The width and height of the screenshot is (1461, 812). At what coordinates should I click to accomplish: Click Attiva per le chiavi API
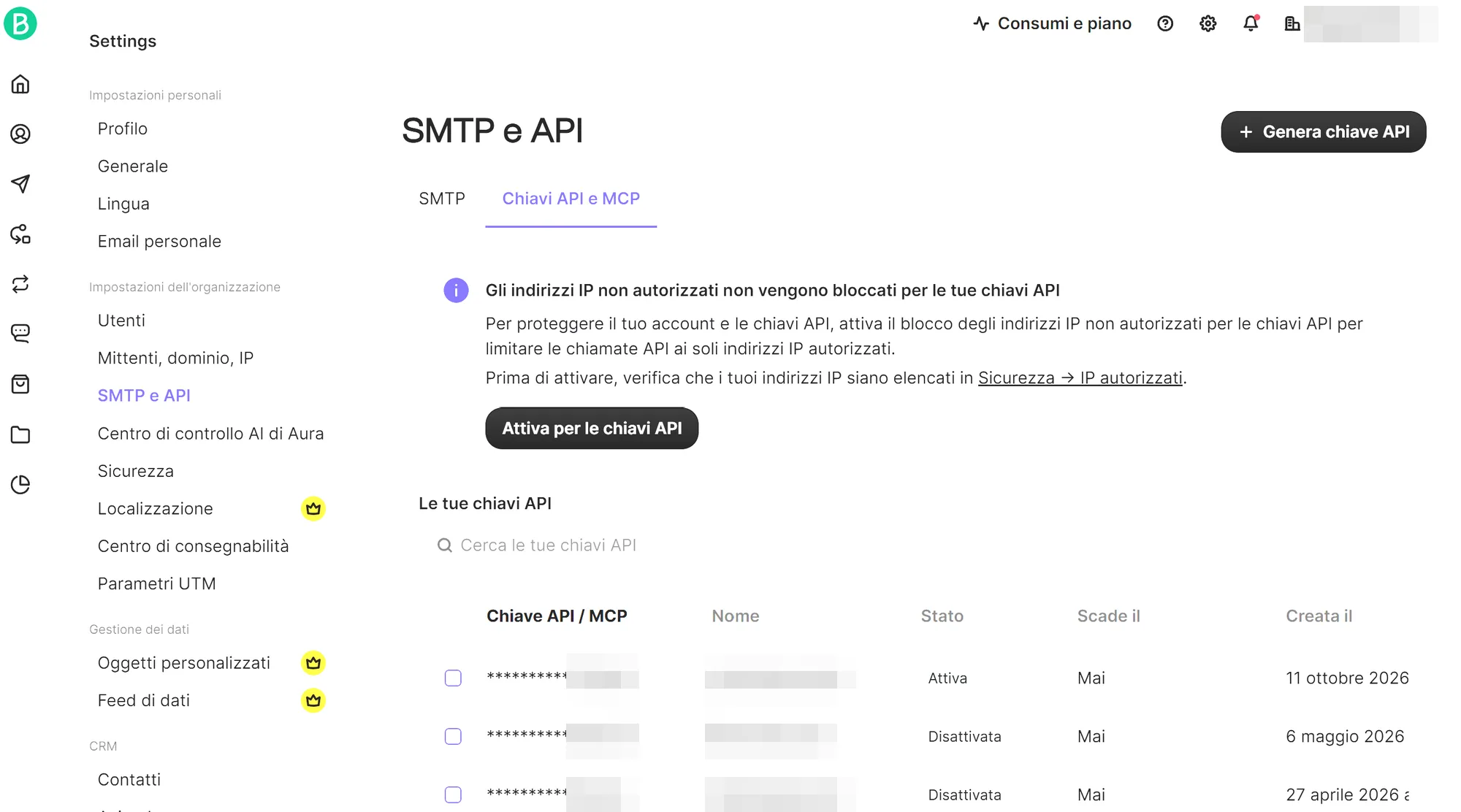click(x=592, y=428)
